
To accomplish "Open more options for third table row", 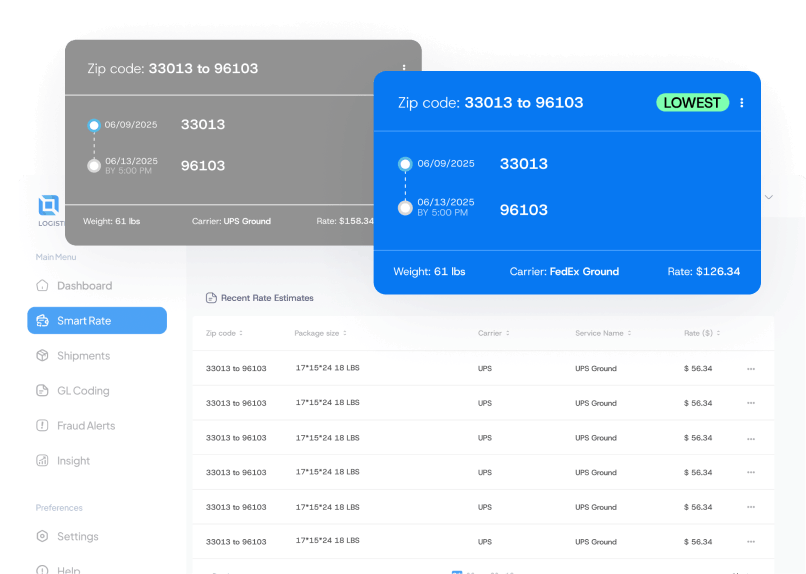I will (x=751, y=439).
